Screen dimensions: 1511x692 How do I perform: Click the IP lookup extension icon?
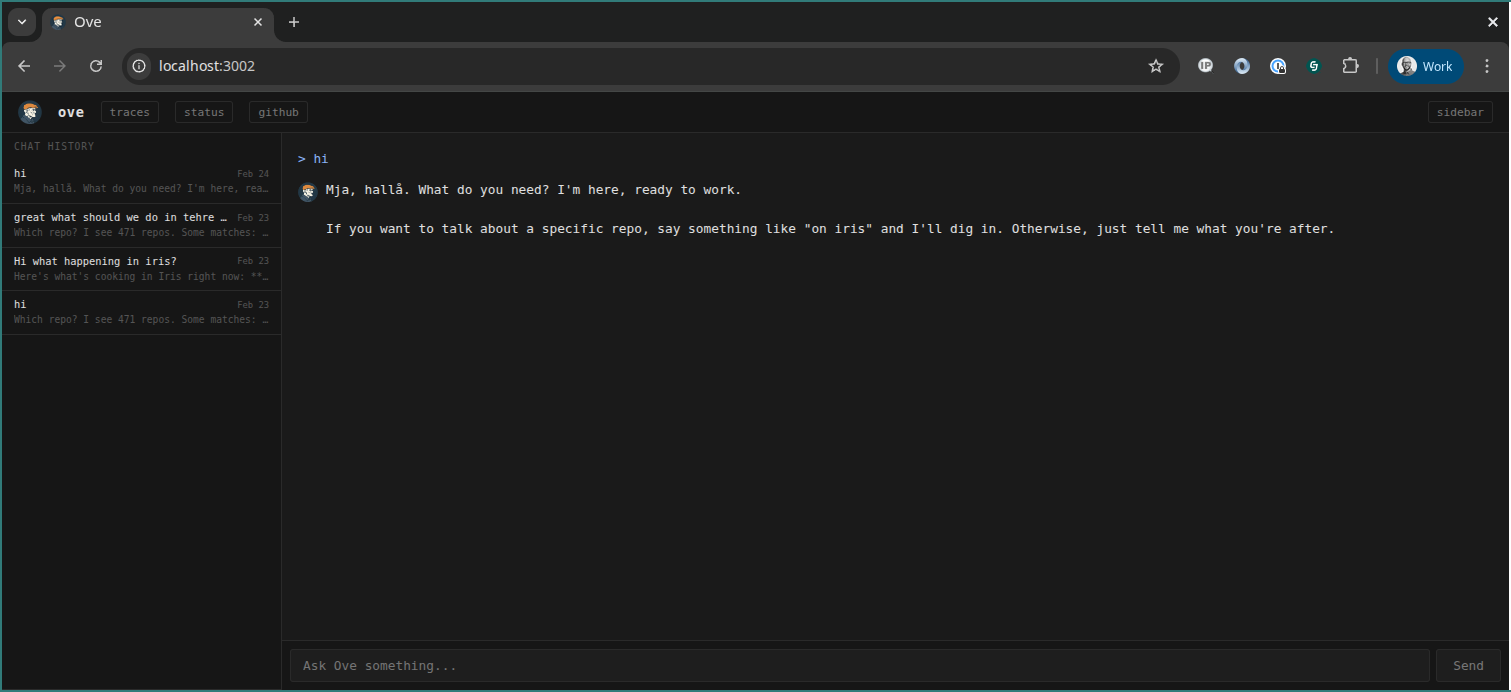[x=1205, y=66]
